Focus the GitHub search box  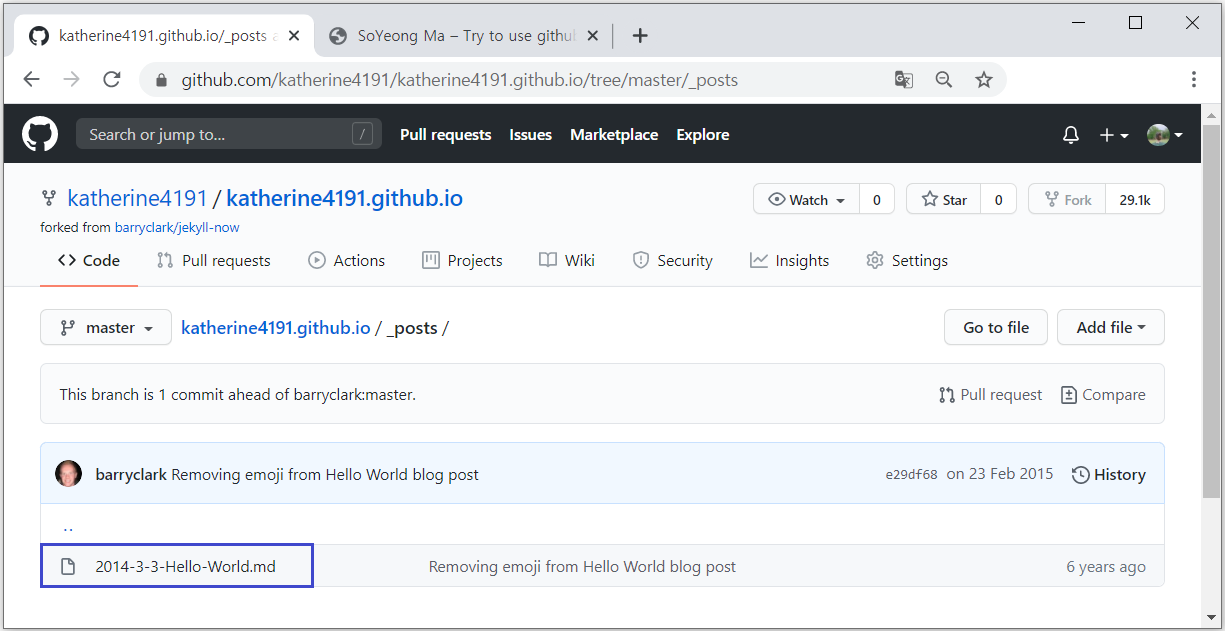click(x=229, y=134)
